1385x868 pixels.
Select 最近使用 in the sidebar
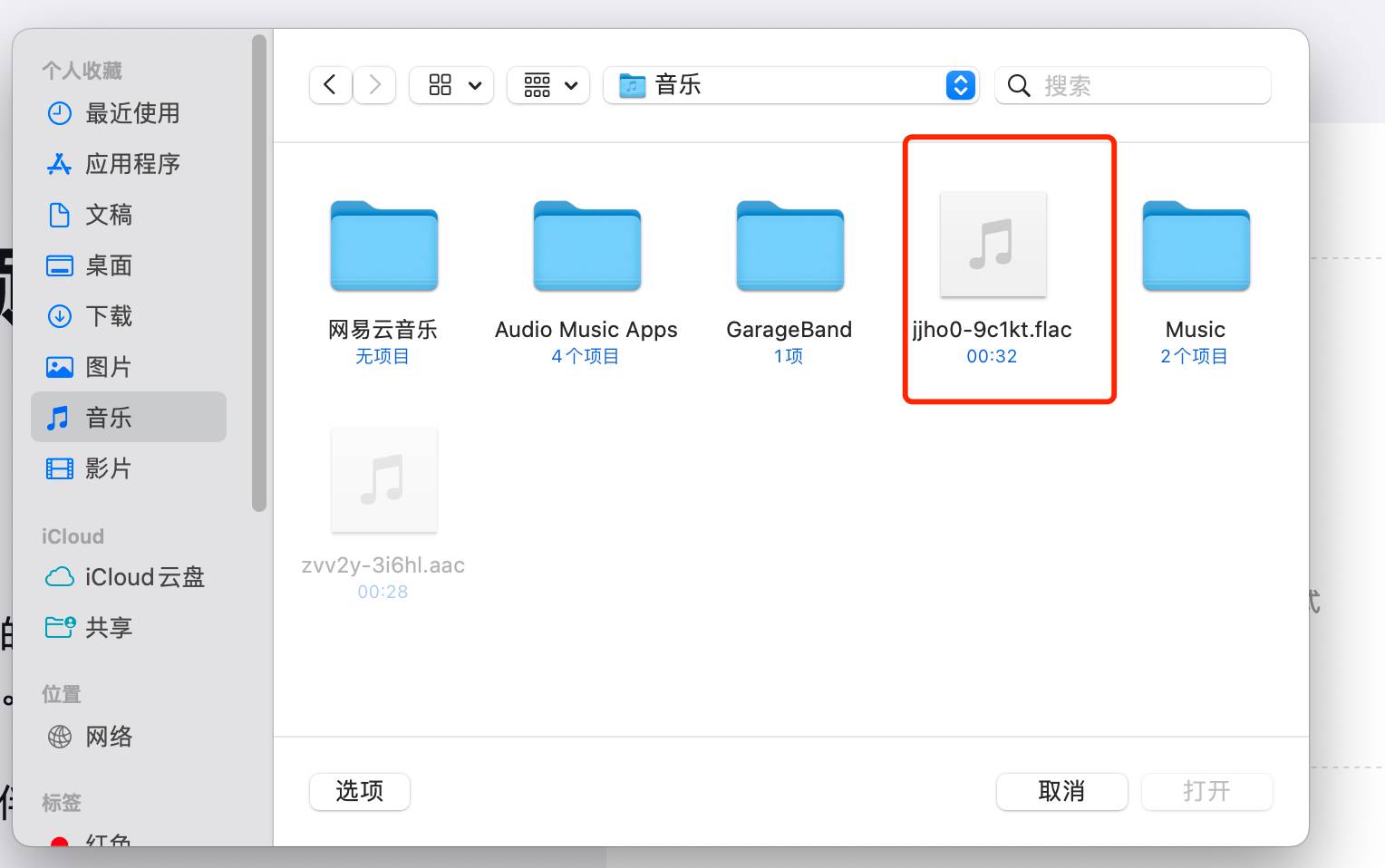(x=129, y=113)
